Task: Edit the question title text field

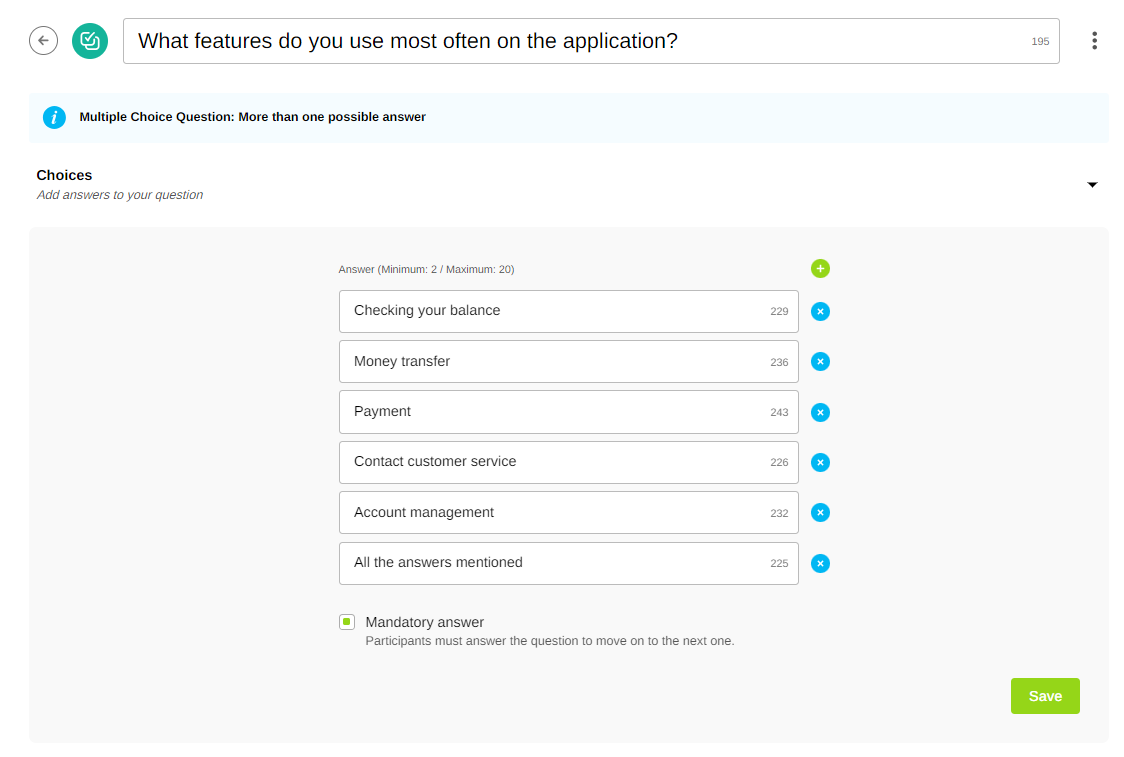Action: click(x=580, y=41)
